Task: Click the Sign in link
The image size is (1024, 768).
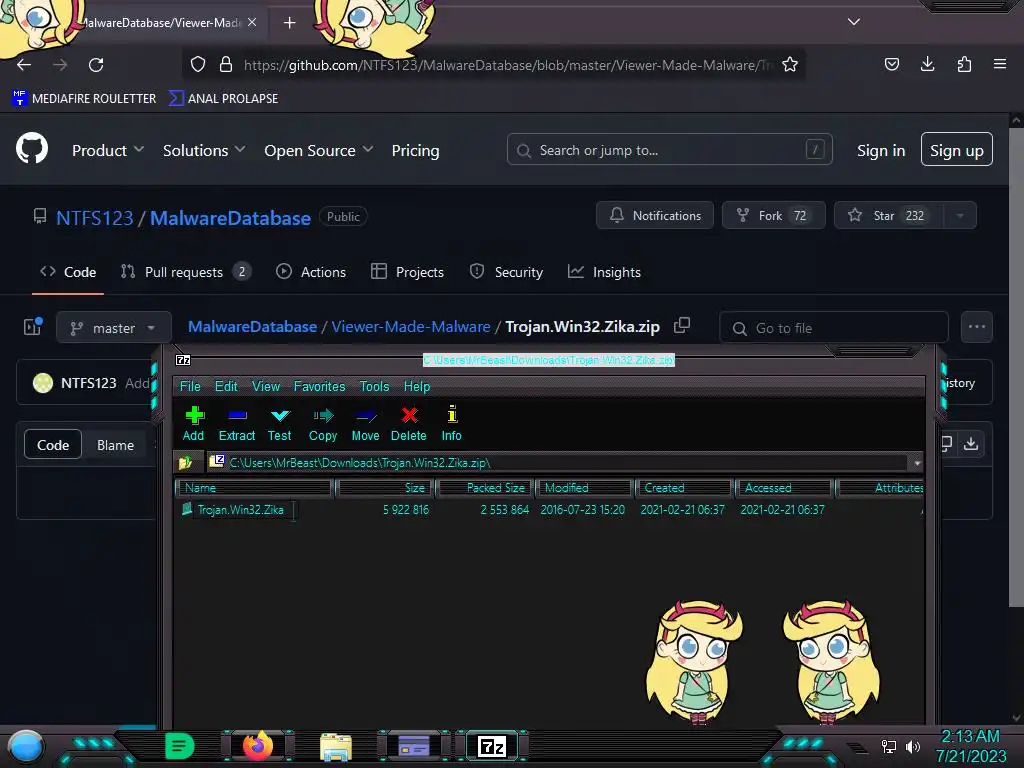Action: pyautogui.click(x=881, y=150)
